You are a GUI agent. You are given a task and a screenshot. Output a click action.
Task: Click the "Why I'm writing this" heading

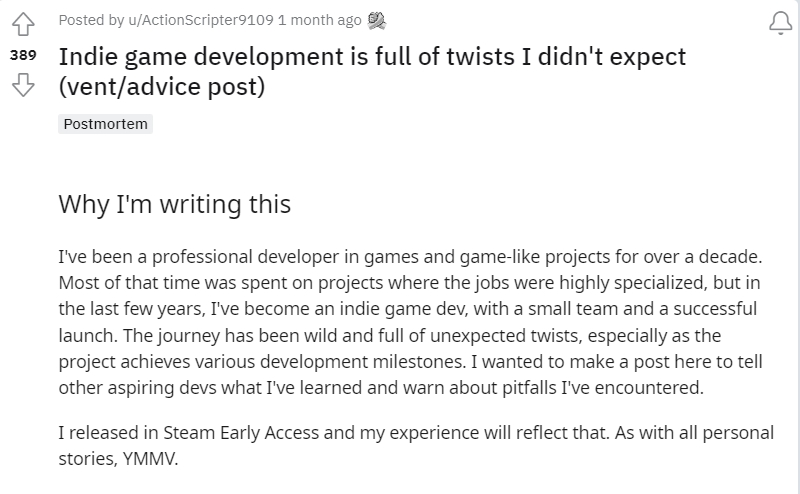pyautogui.click(x=174, y=204)
